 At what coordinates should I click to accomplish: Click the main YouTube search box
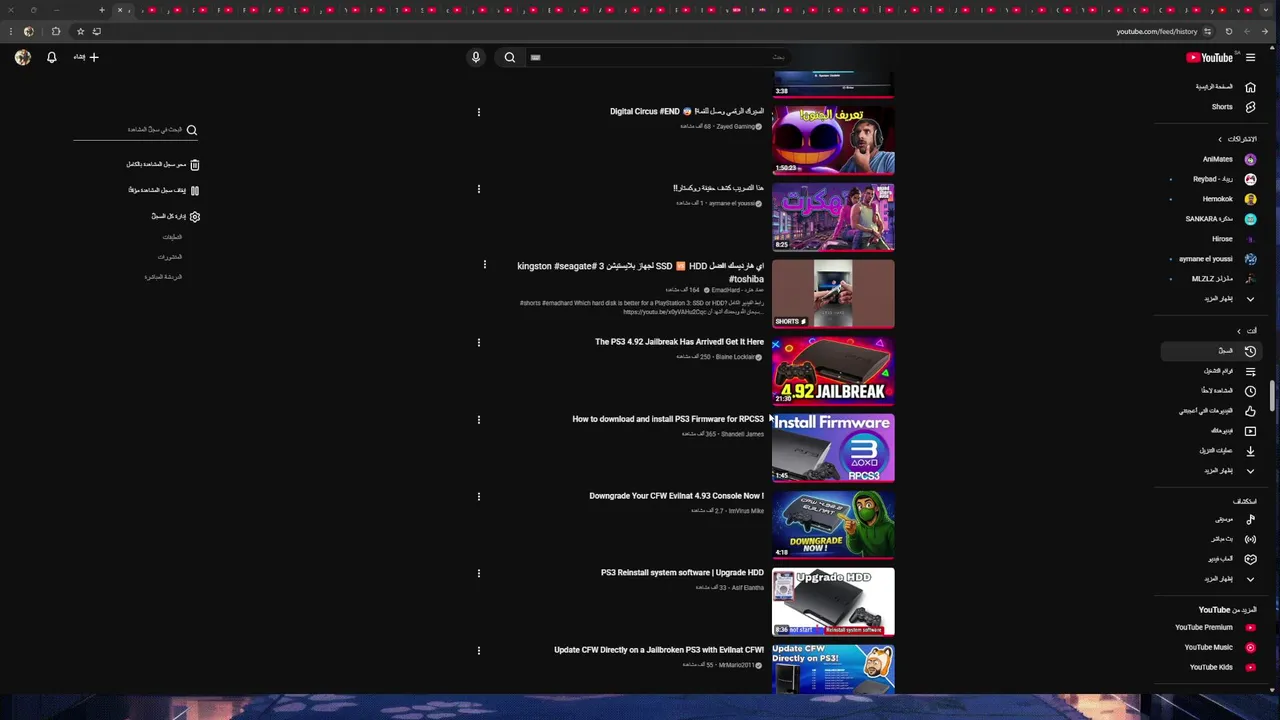(x=660, y=57)
